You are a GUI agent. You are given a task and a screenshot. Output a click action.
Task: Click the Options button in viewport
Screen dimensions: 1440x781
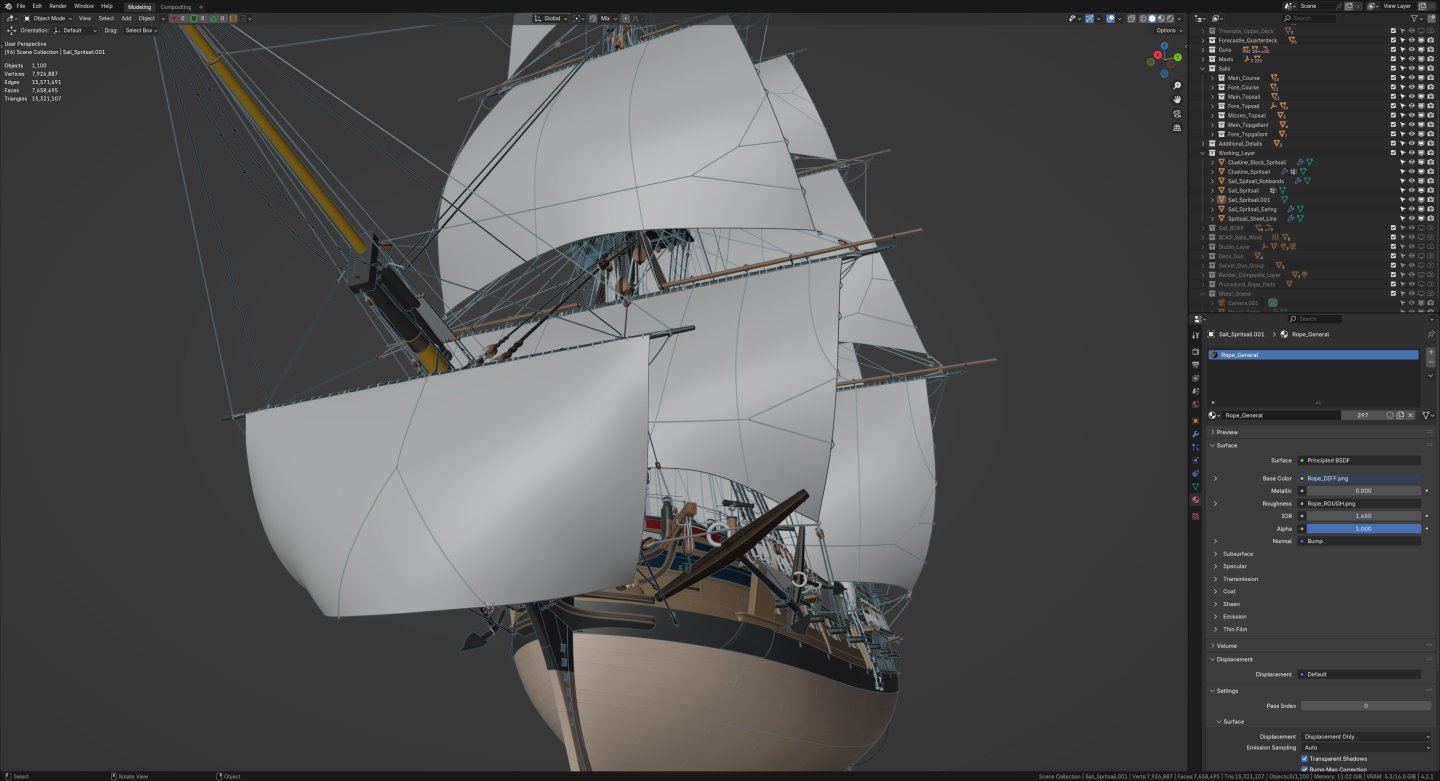pos(1169,30)
